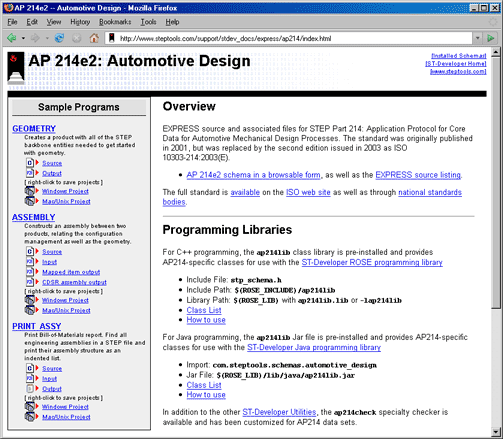The height and width of the screenshot is (439, 503).
Task: Click Class List link under C++ section
Action: click(204, 310)
